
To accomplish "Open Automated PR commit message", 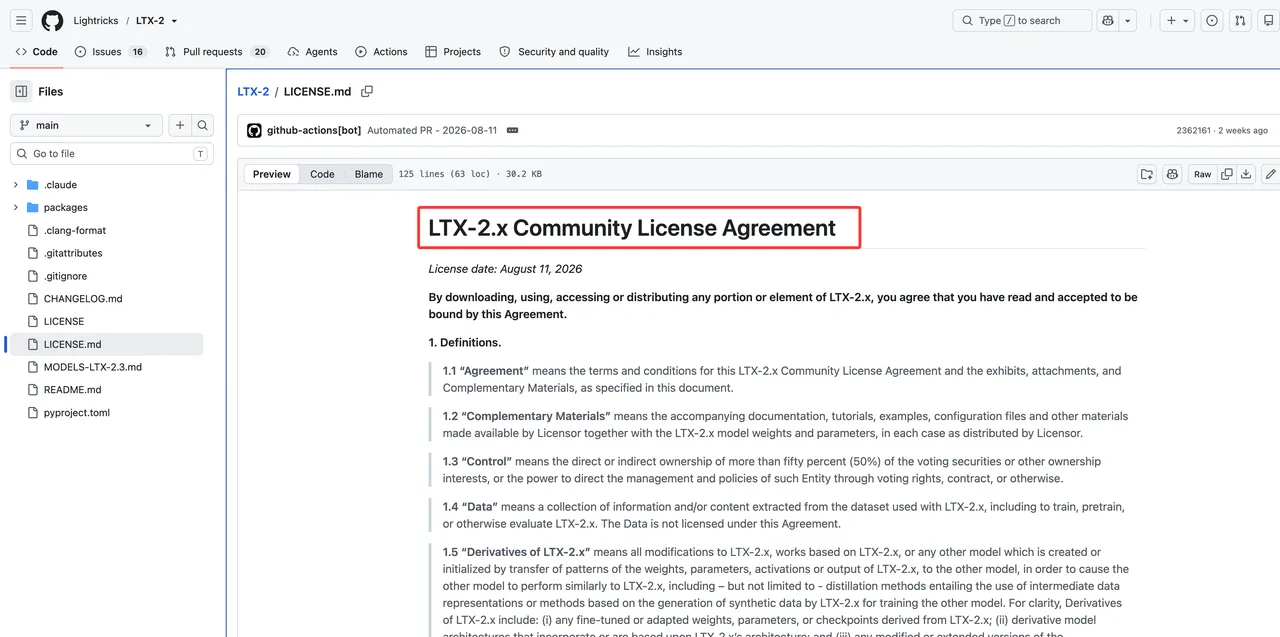I will tap(432, 131).
